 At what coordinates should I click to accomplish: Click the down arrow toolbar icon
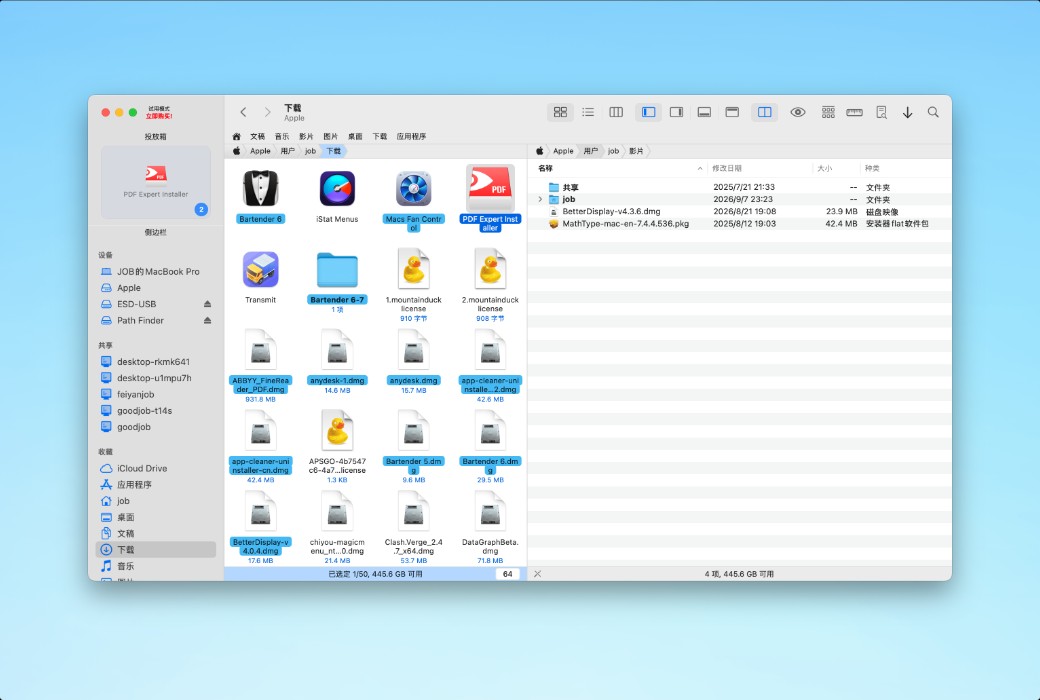[907, 113]
